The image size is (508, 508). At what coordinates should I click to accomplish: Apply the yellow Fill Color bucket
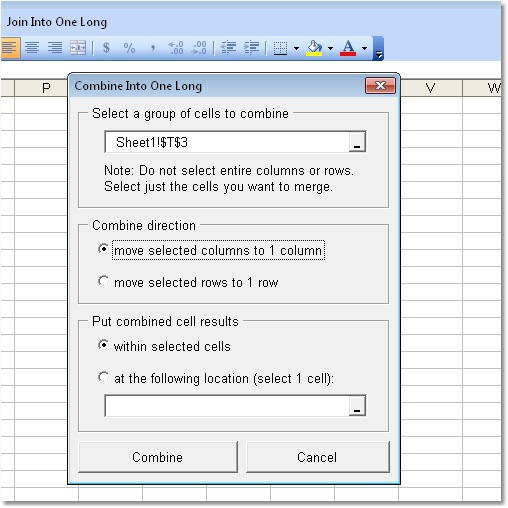click(x=314, y=48)
